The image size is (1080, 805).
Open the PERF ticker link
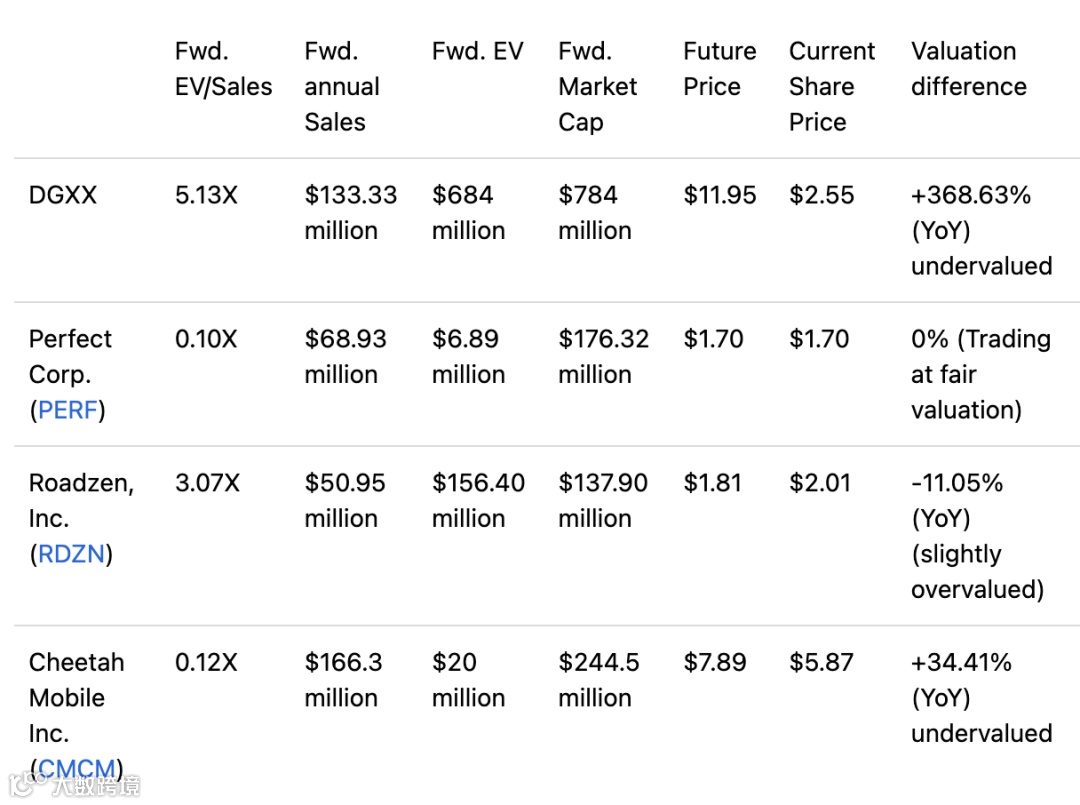69,410
